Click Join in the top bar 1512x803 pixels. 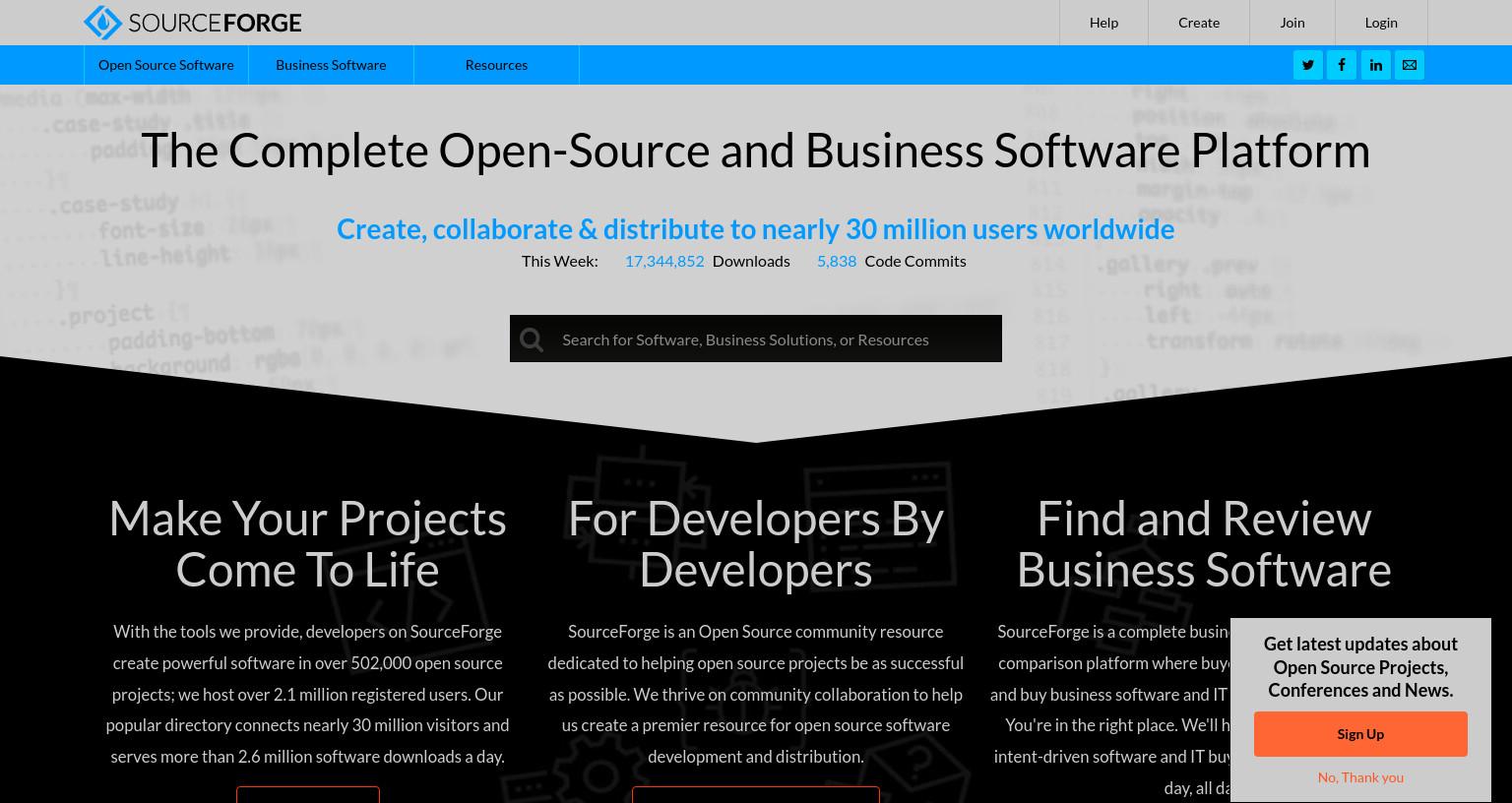pos(1292,23)
